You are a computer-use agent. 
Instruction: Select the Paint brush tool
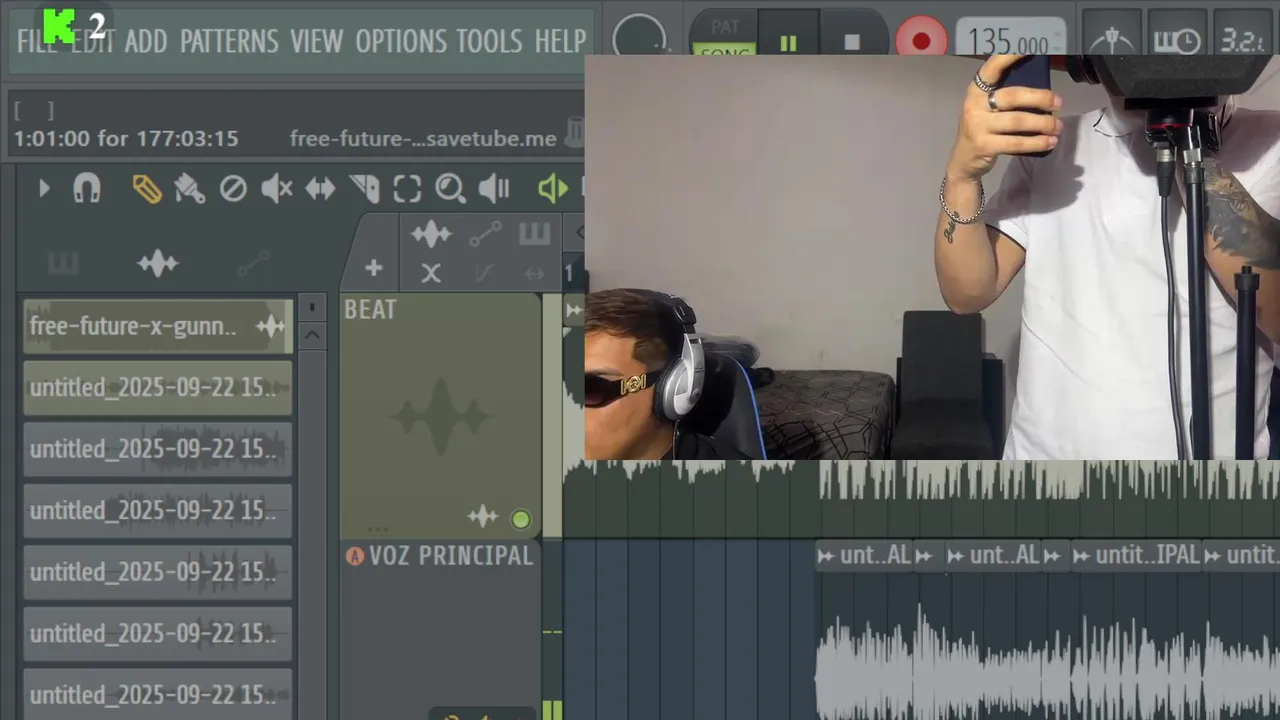click(x=190, y=188)
